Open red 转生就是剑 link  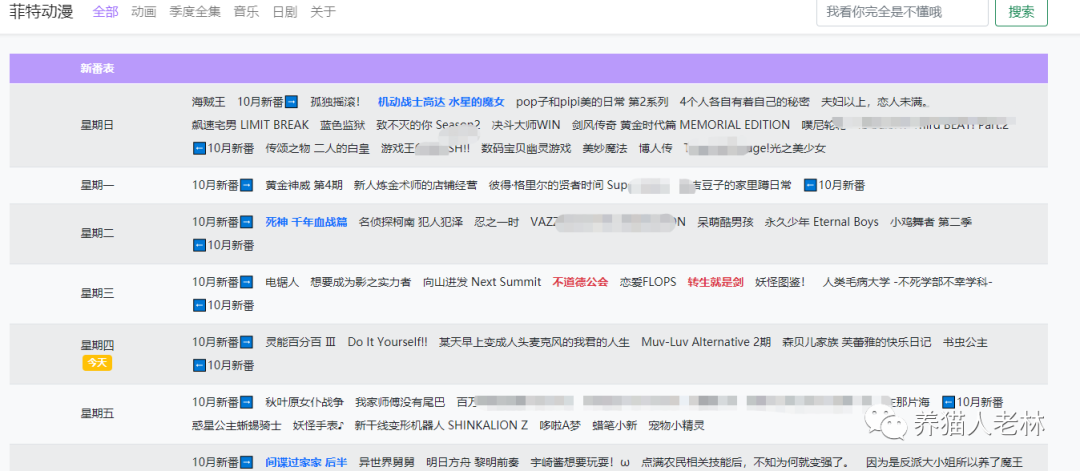pos(716,282)
